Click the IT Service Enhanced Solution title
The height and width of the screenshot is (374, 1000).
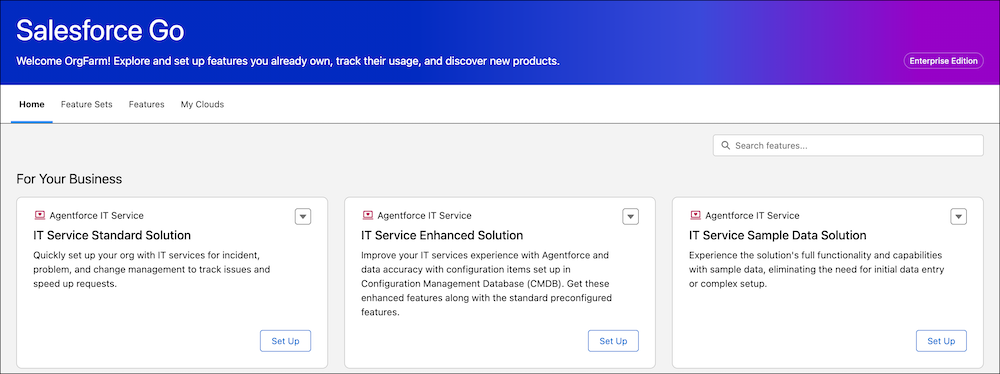pos(442,236)
